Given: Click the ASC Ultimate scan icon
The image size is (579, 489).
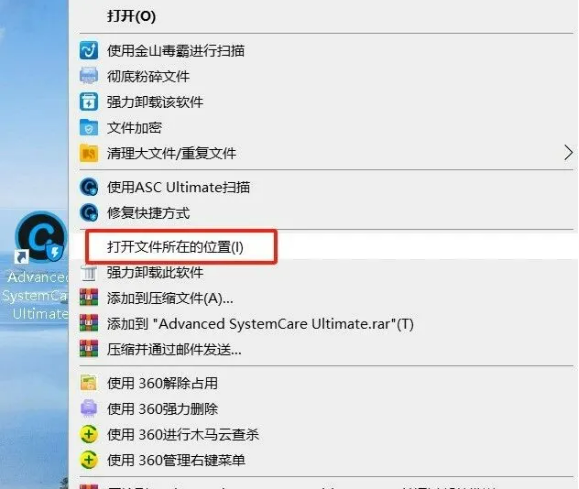Looking at the screenshot, I should point(89,187).
